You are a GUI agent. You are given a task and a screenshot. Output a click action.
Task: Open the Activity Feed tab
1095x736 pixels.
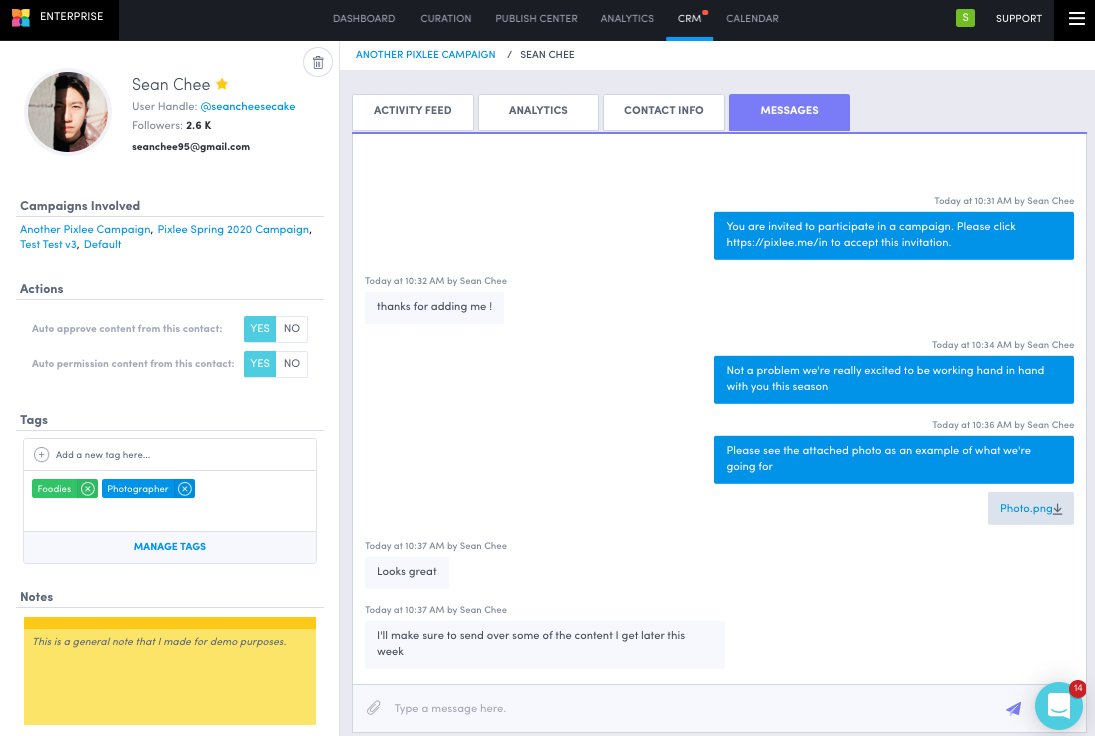tap(412, 112)
